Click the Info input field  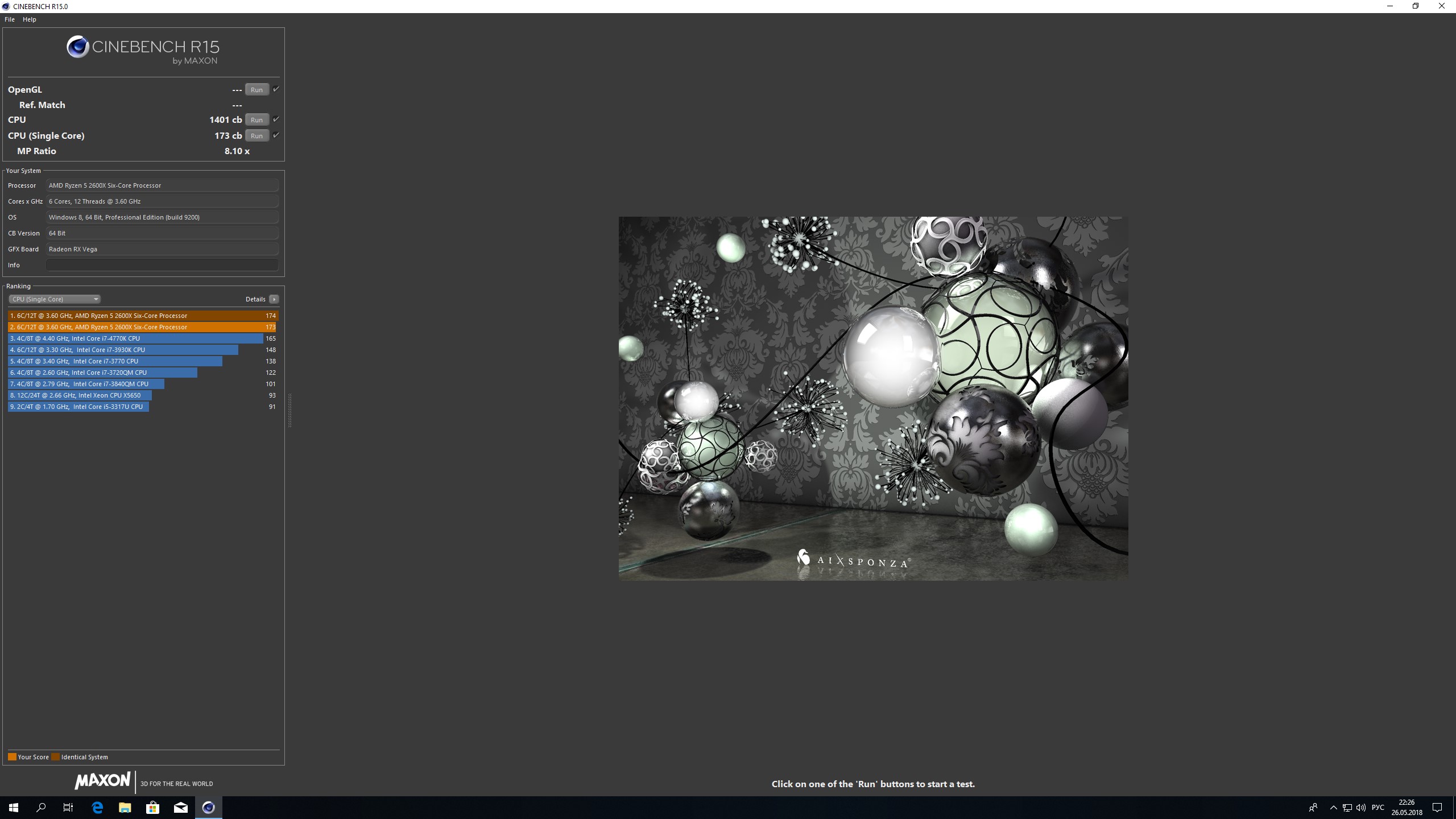point(162,265)
